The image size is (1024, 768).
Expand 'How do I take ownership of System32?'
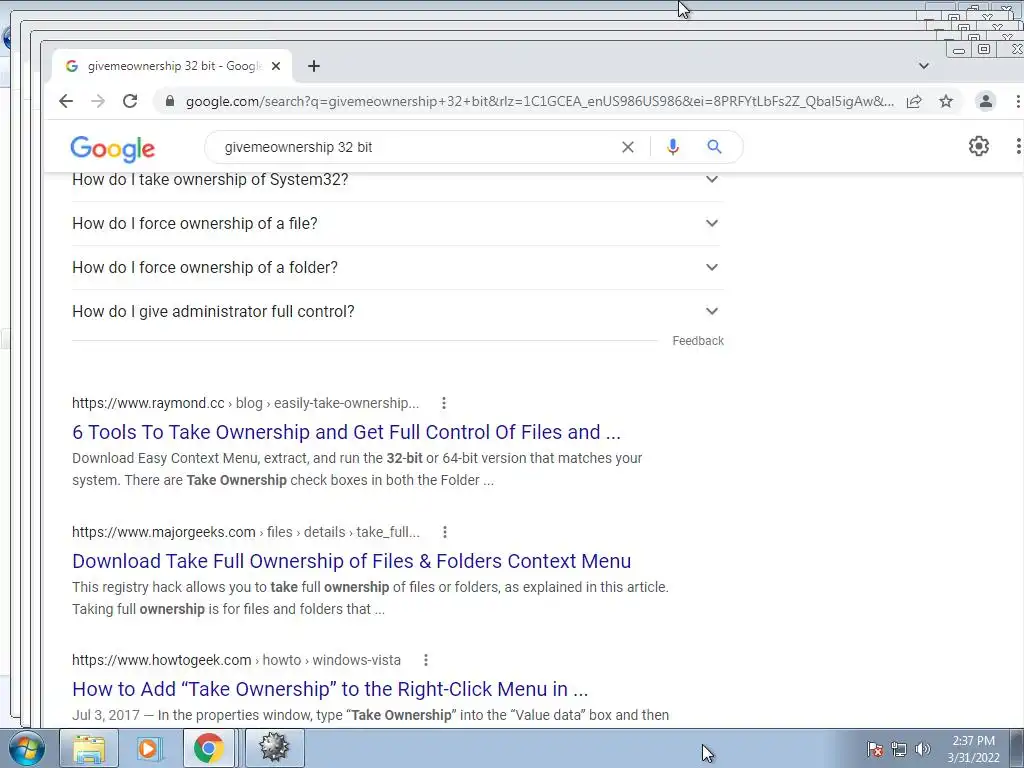[x=397, y=180]
